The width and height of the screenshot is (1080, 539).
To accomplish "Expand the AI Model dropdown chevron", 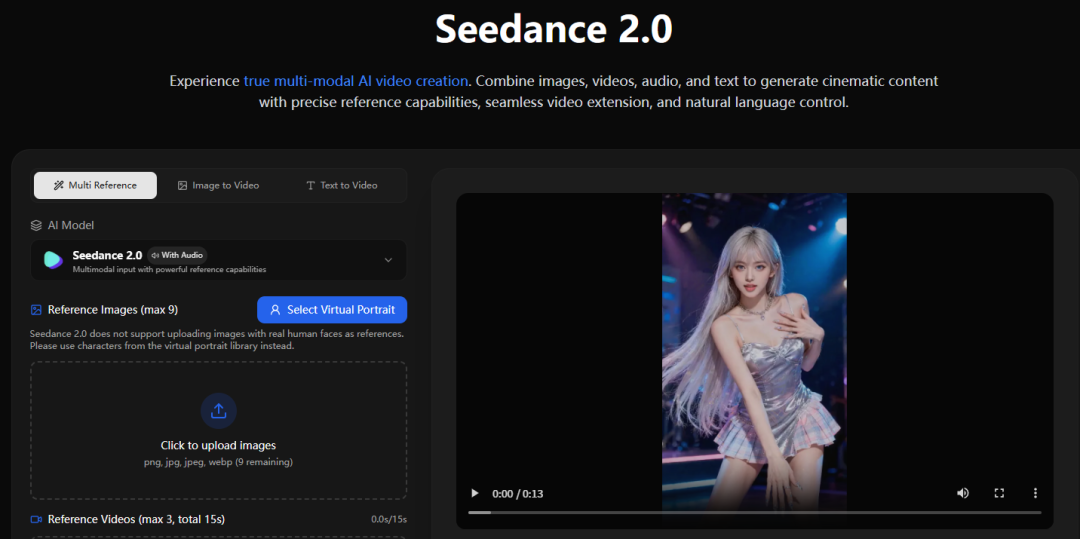I will pyautogui.click(x=388, y=260).
